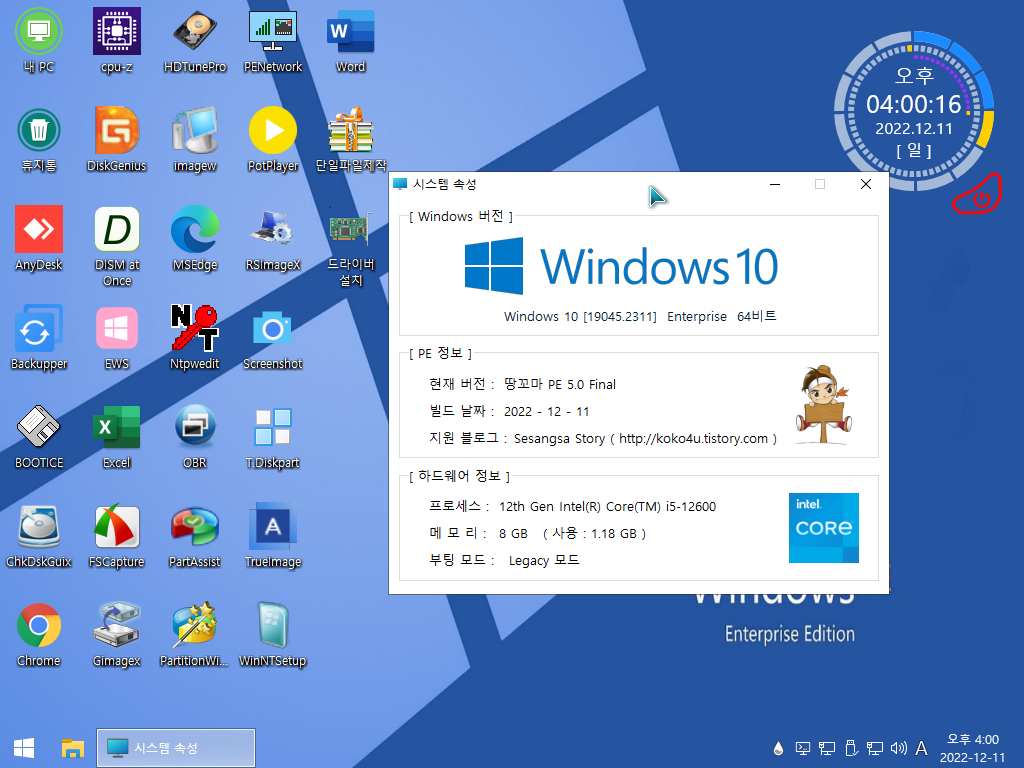1024x768 pixels.
Task: Click the build date 2022 - 12 - 11
Action: [547, 411]
